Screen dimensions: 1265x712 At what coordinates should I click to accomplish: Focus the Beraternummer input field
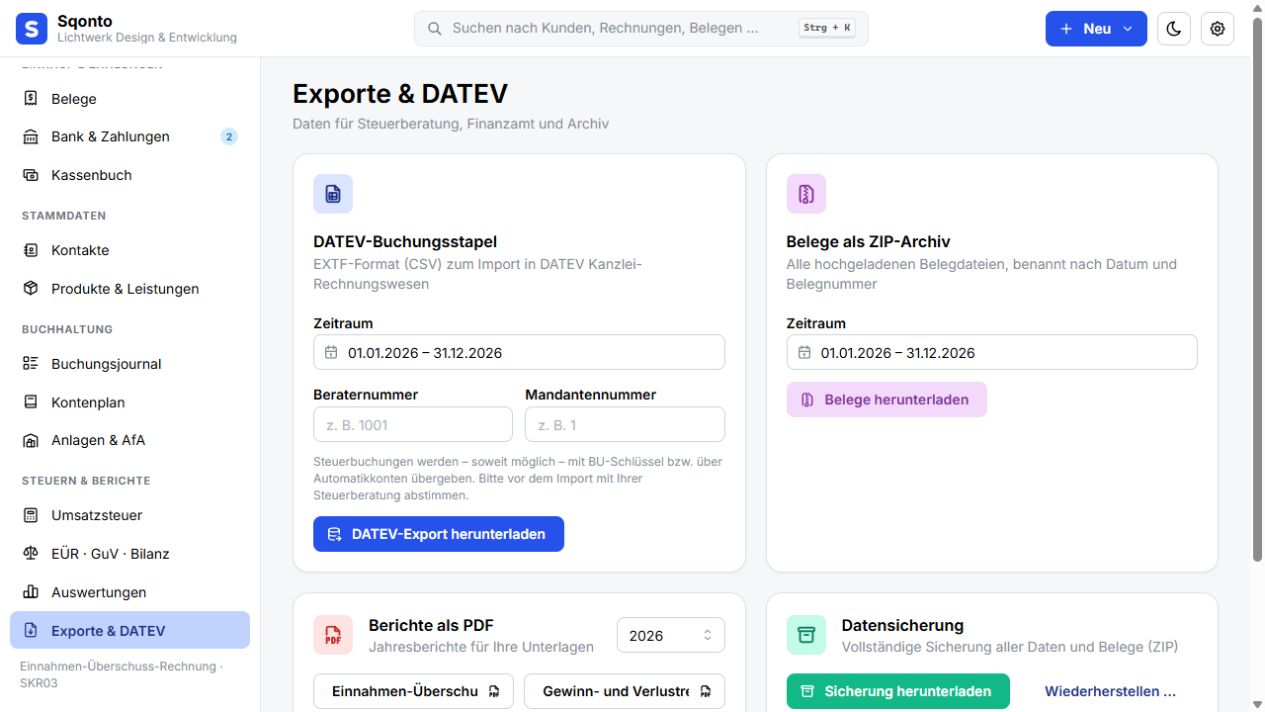click(413, 425)
